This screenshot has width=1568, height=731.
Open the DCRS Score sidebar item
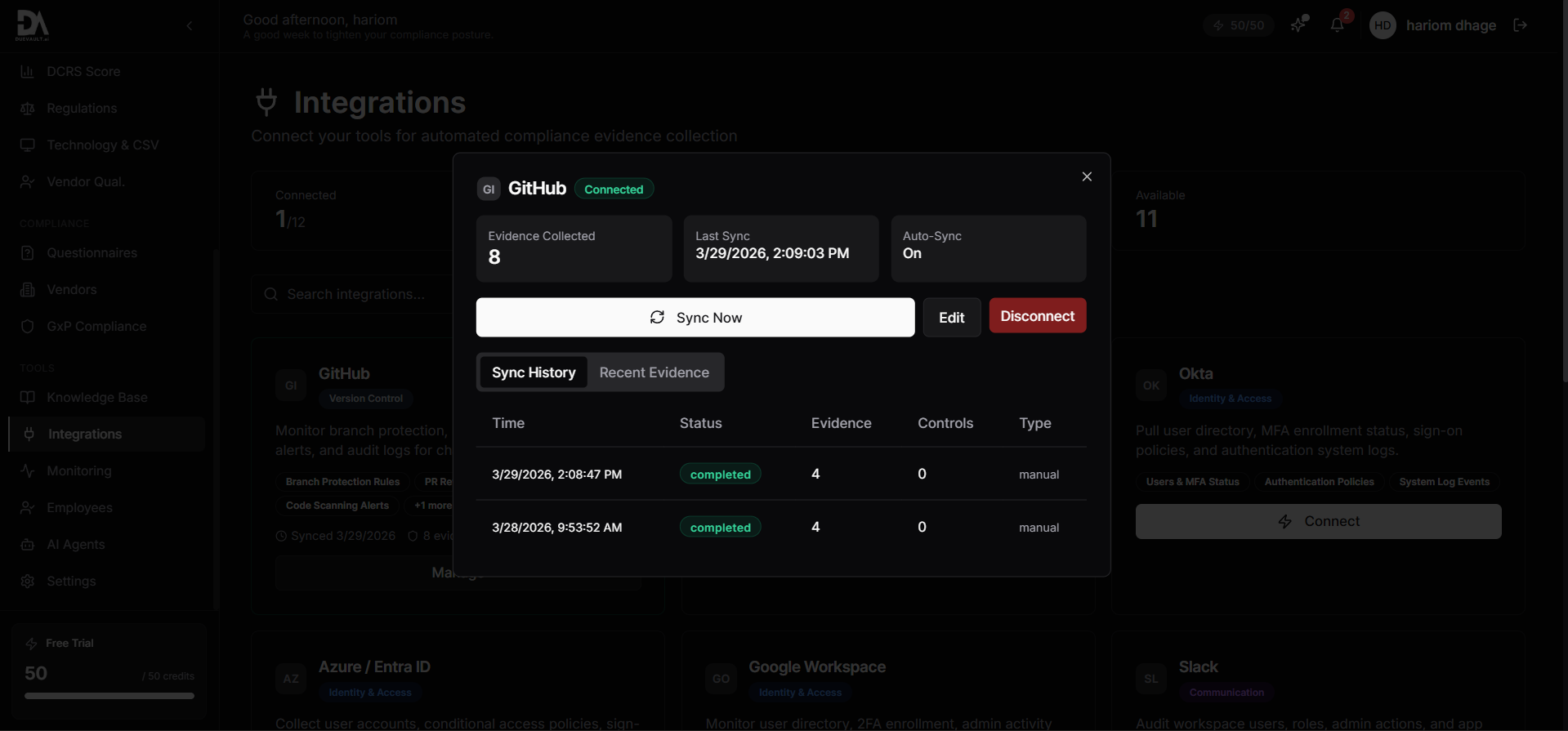(x=83, y=72)
